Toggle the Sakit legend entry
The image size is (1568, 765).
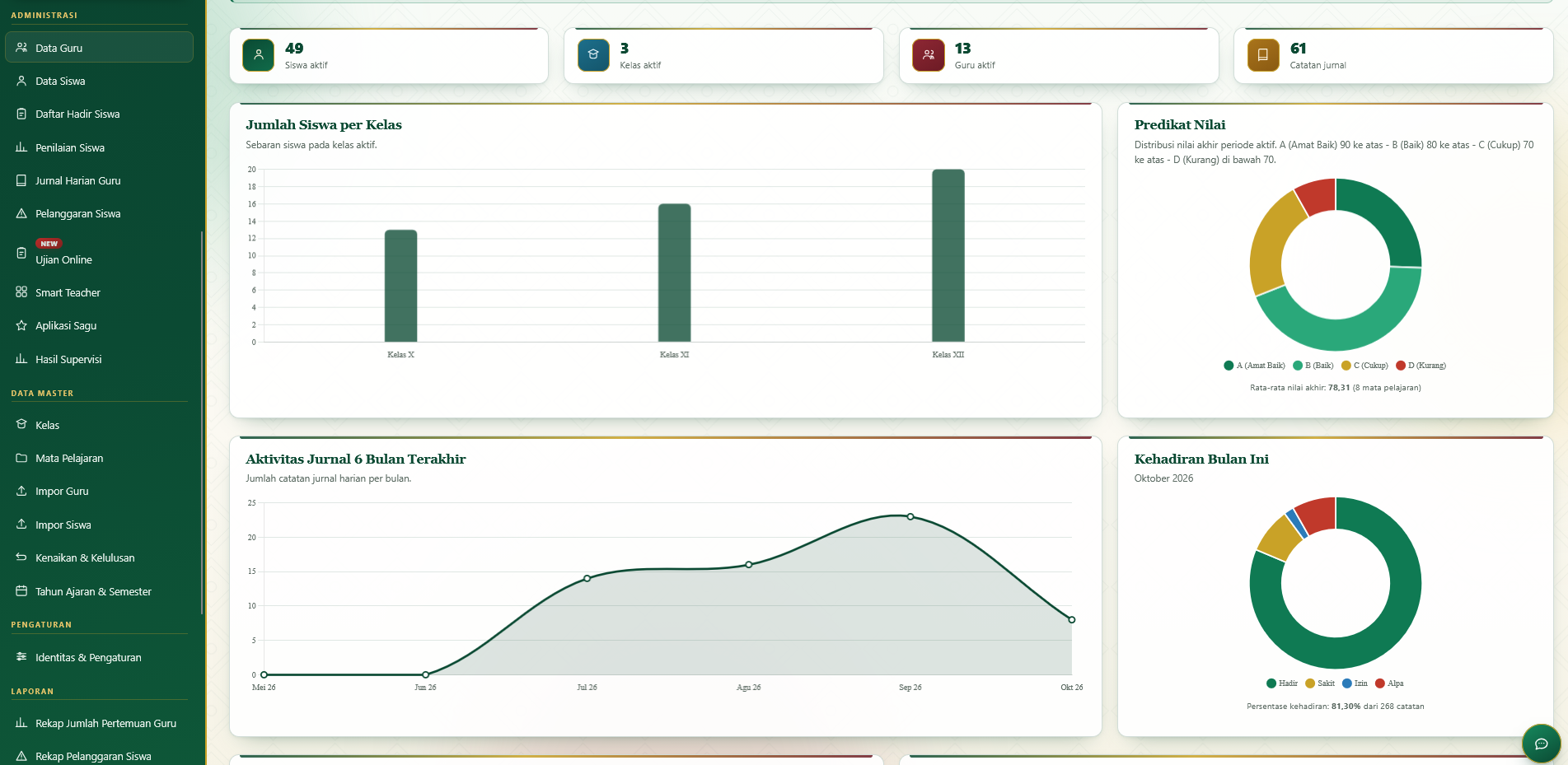point(1320,683)
